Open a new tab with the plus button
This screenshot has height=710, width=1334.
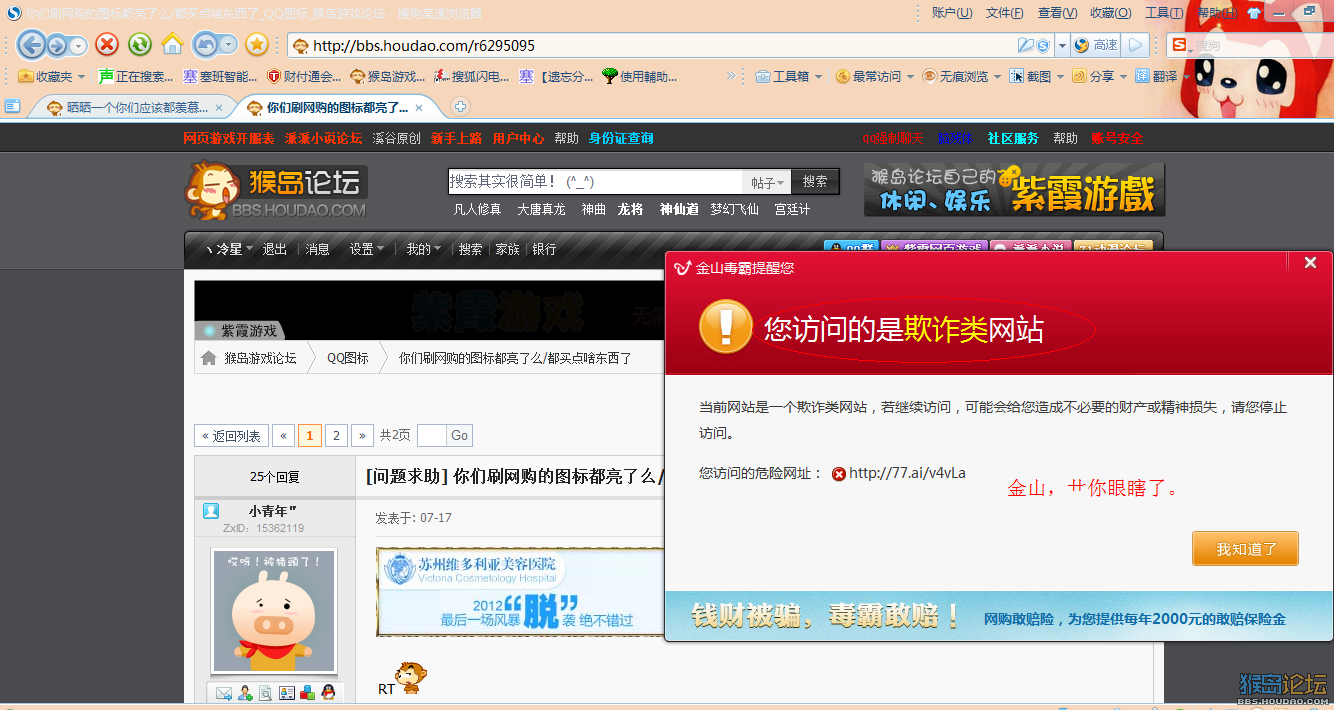(x=460, y=107)
